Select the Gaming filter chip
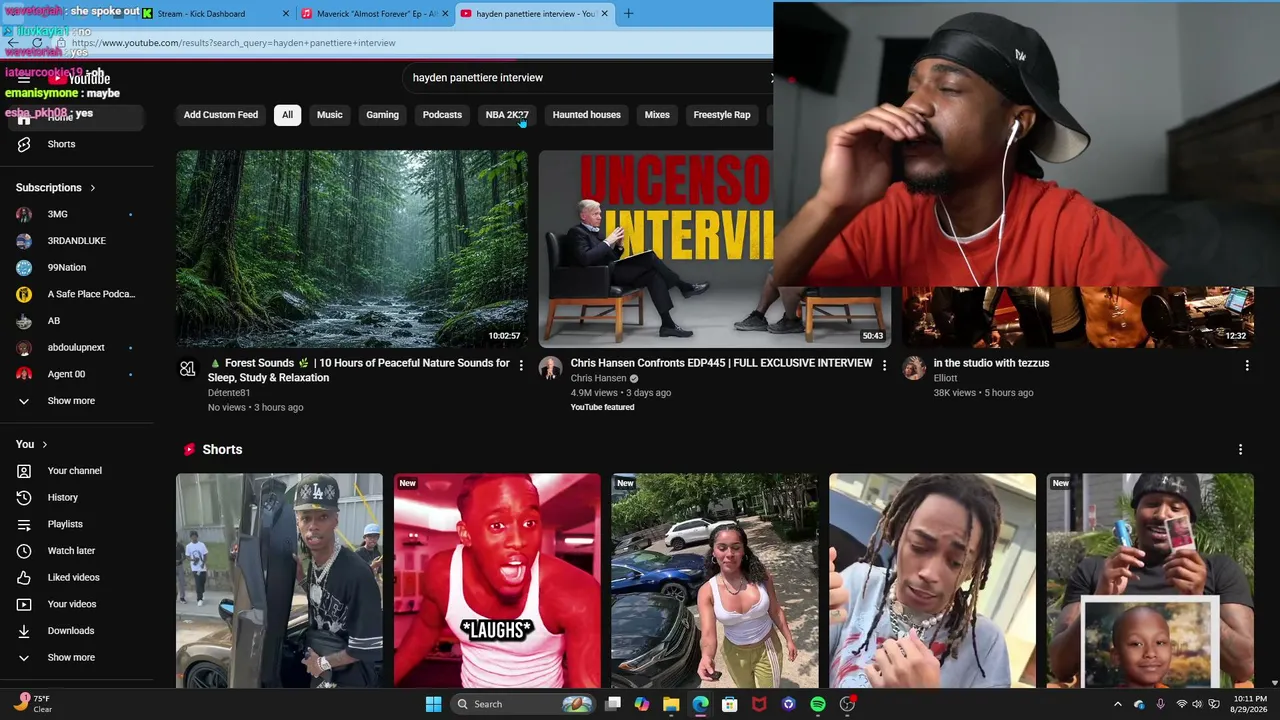This screenshot has height=720, width=1280. point(382,115)
